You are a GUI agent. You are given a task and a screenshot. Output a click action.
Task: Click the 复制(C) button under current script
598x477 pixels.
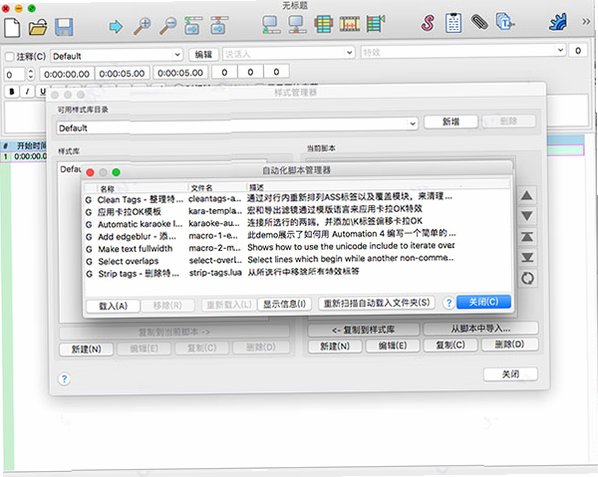point(450,345)
